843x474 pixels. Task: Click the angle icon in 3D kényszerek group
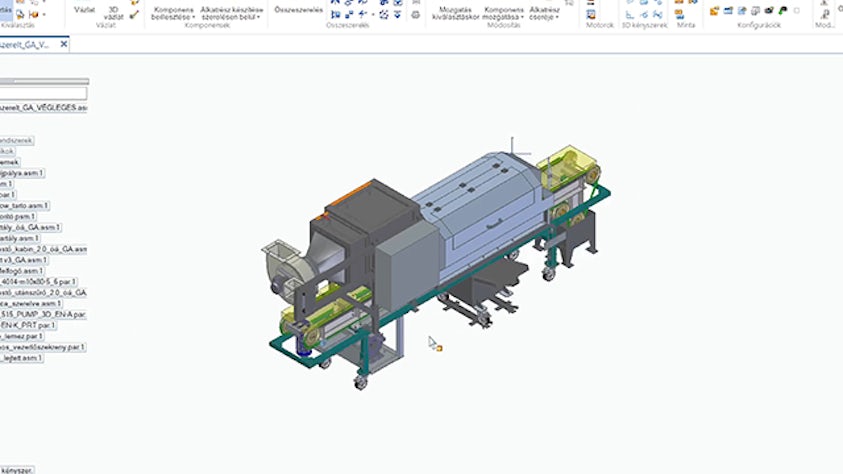[x=630, y=15]
